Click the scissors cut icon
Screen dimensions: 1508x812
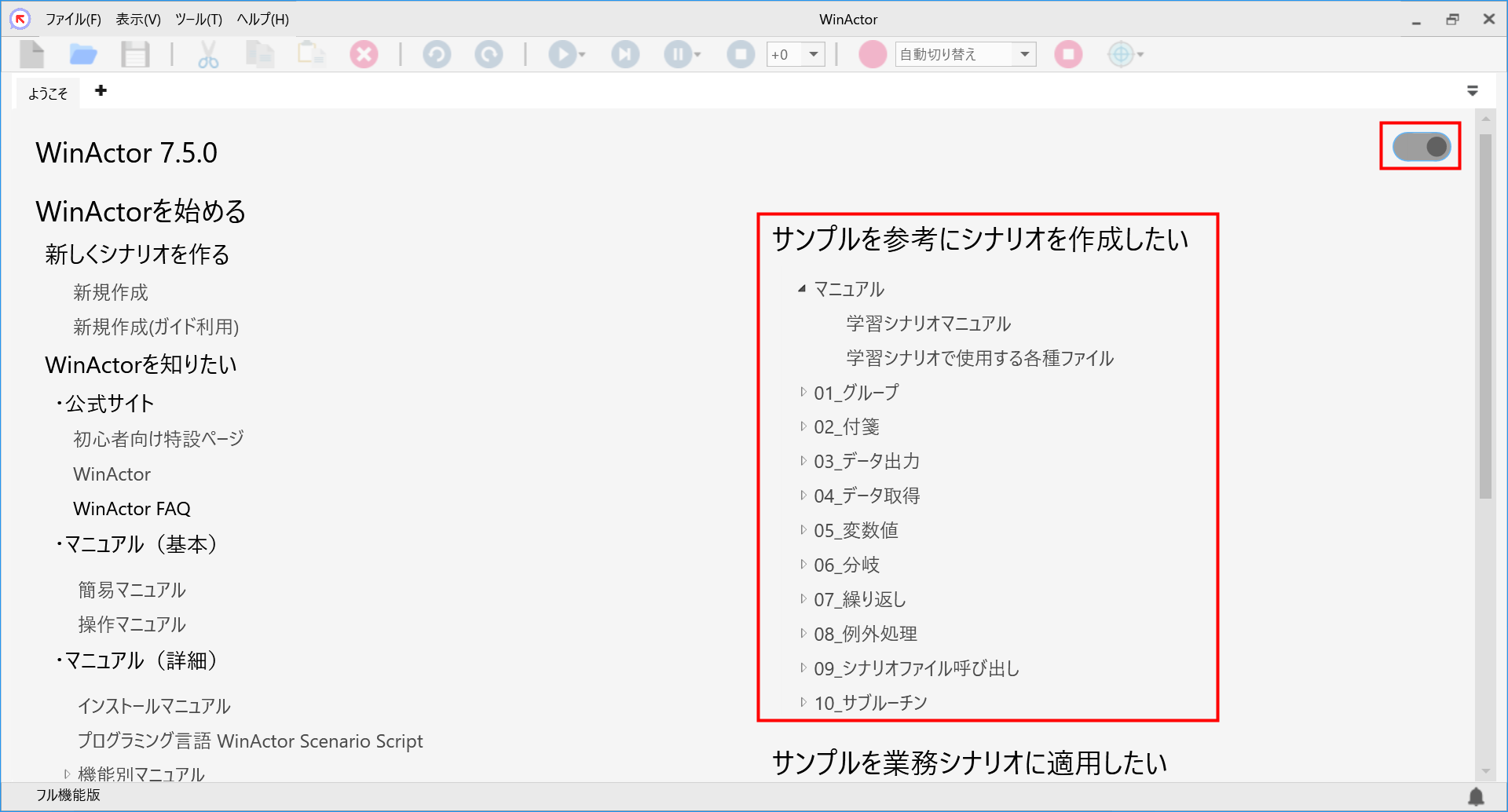click(x=208, y=54)
